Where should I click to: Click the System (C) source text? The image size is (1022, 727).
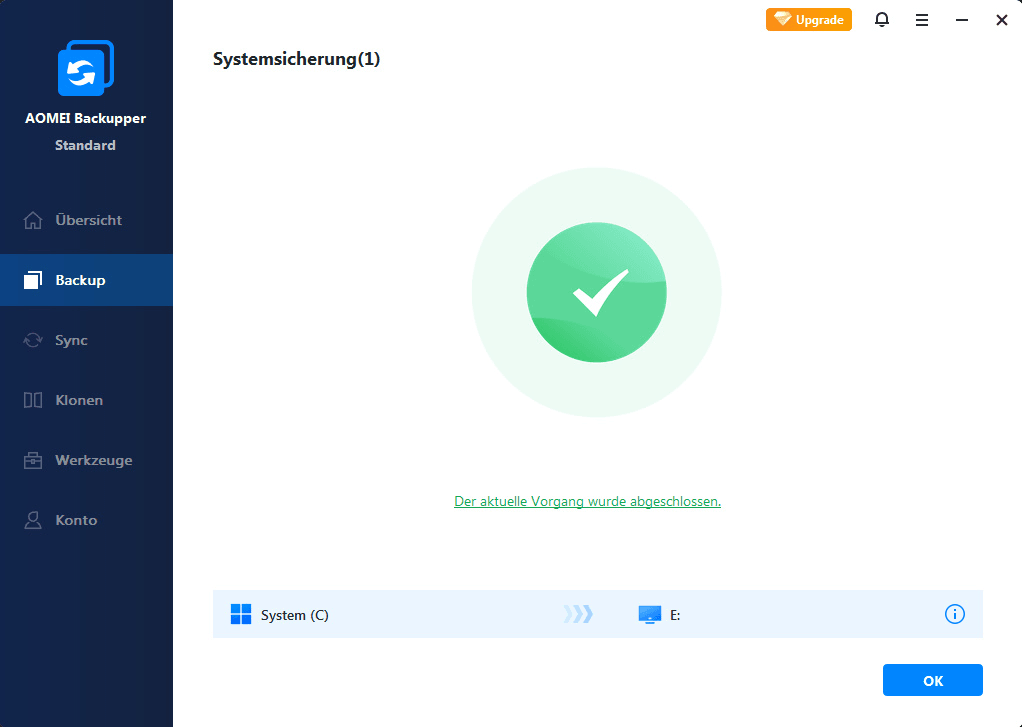click(x=295, y=615)
